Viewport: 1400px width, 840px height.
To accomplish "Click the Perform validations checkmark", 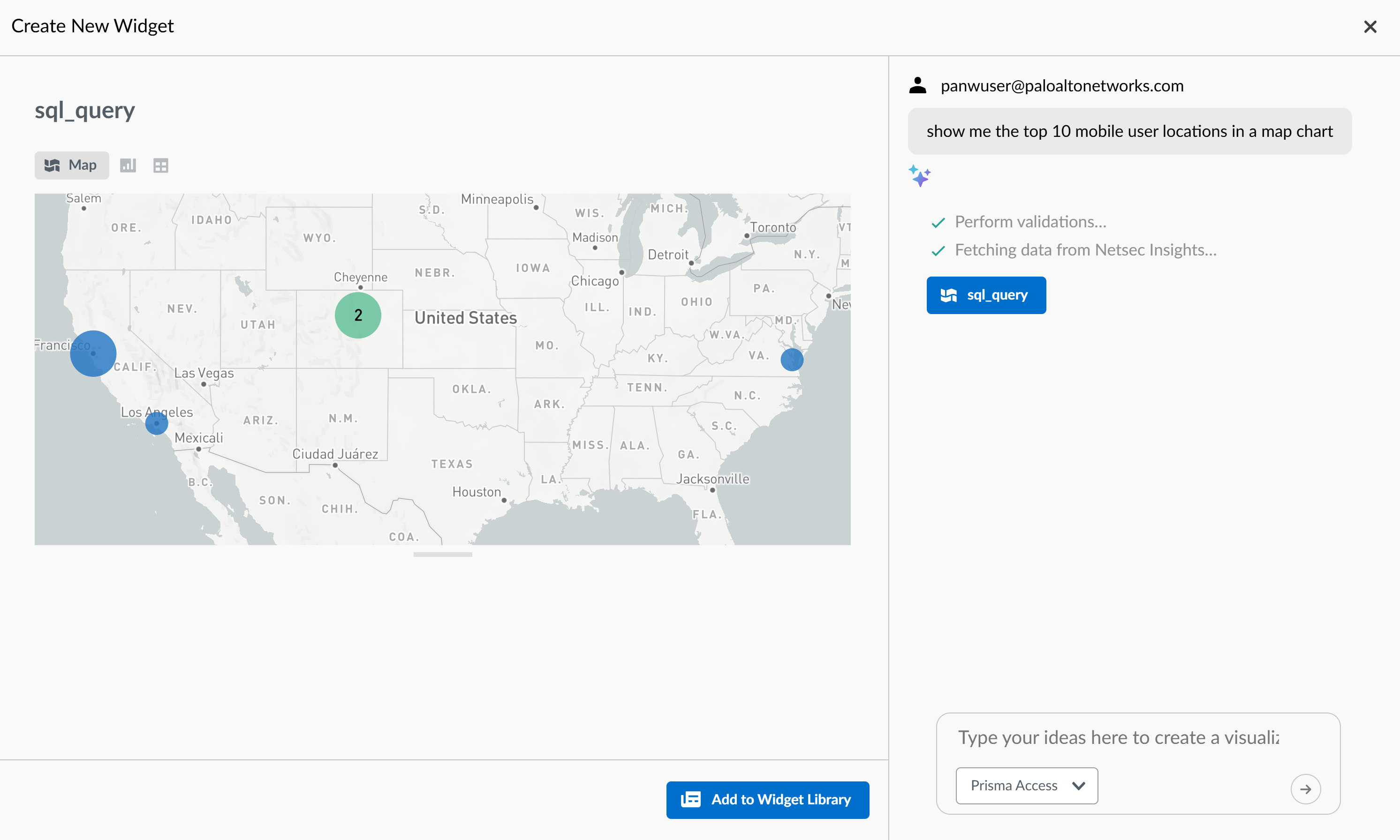I will [x=938, y=223].
